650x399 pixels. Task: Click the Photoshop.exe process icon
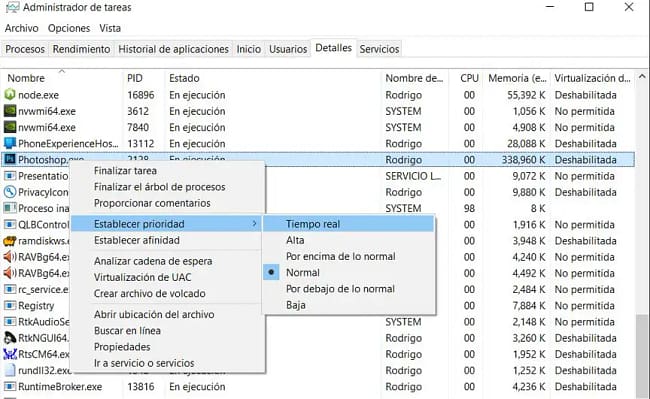click(x=10, y=160)
